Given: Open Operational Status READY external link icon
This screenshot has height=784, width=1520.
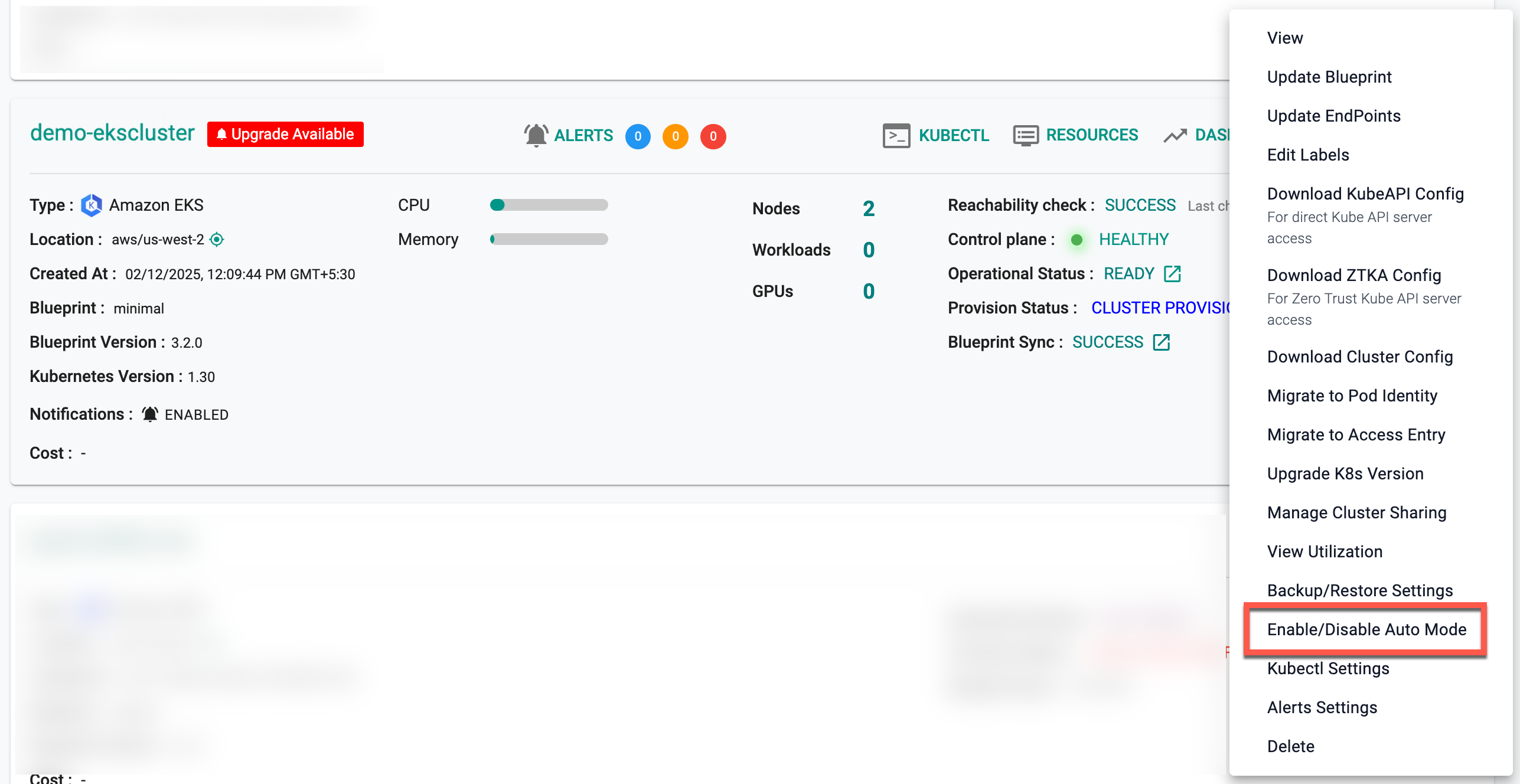Looking at the screenshot, I should click(x=1172, y=273).
